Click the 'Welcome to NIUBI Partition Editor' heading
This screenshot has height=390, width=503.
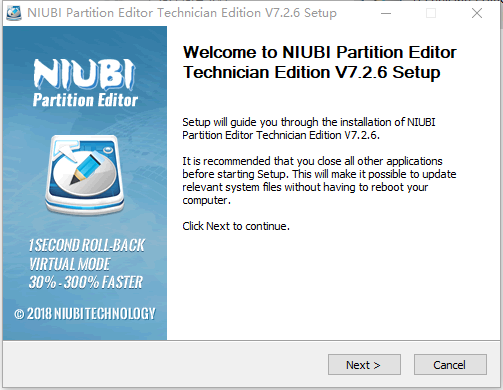pyautogui.click(x=319, y=62)
